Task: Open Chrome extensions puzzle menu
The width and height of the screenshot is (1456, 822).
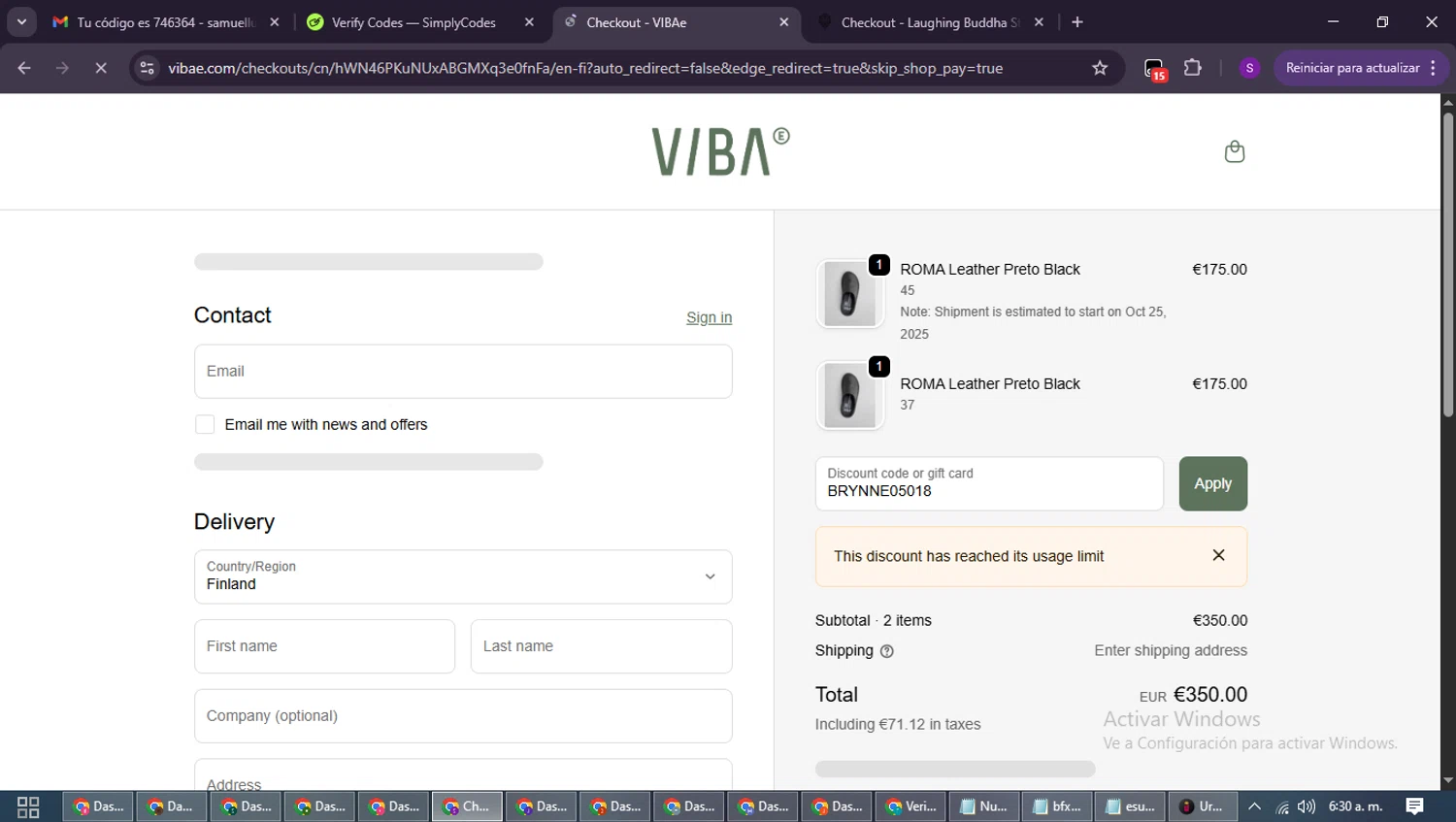Action: 1193,68
